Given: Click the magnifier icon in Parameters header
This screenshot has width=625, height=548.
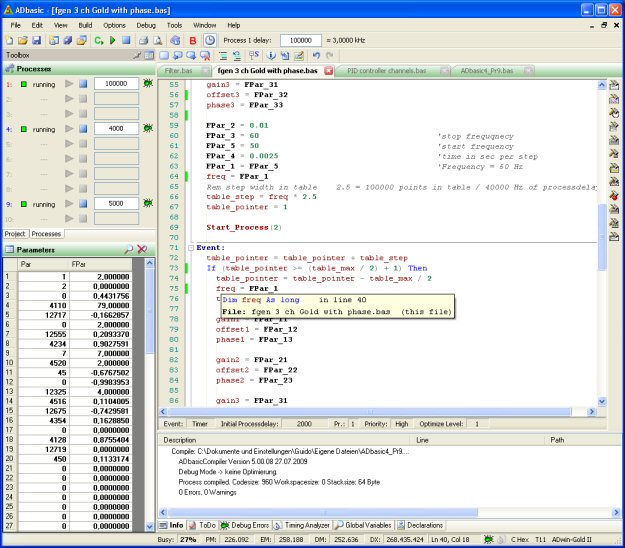Looking at the screenshot, I should [128, 249].
